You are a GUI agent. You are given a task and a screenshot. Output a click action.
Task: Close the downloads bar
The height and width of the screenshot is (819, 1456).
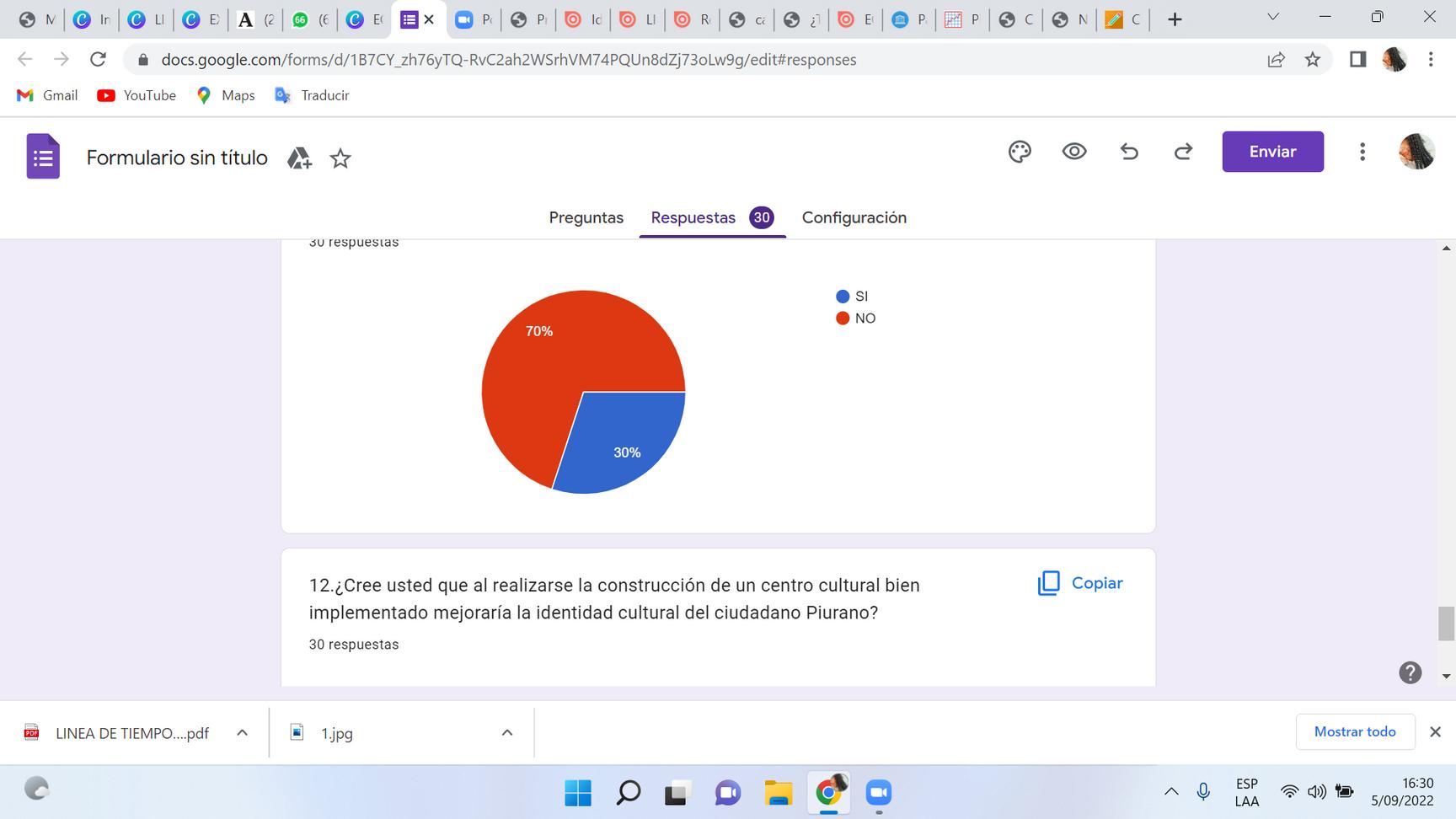(1436, 732)
